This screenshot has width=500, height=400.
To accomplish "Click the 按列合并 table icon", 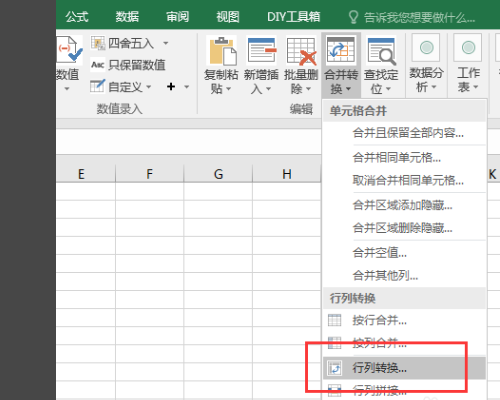I will (334, 343).
